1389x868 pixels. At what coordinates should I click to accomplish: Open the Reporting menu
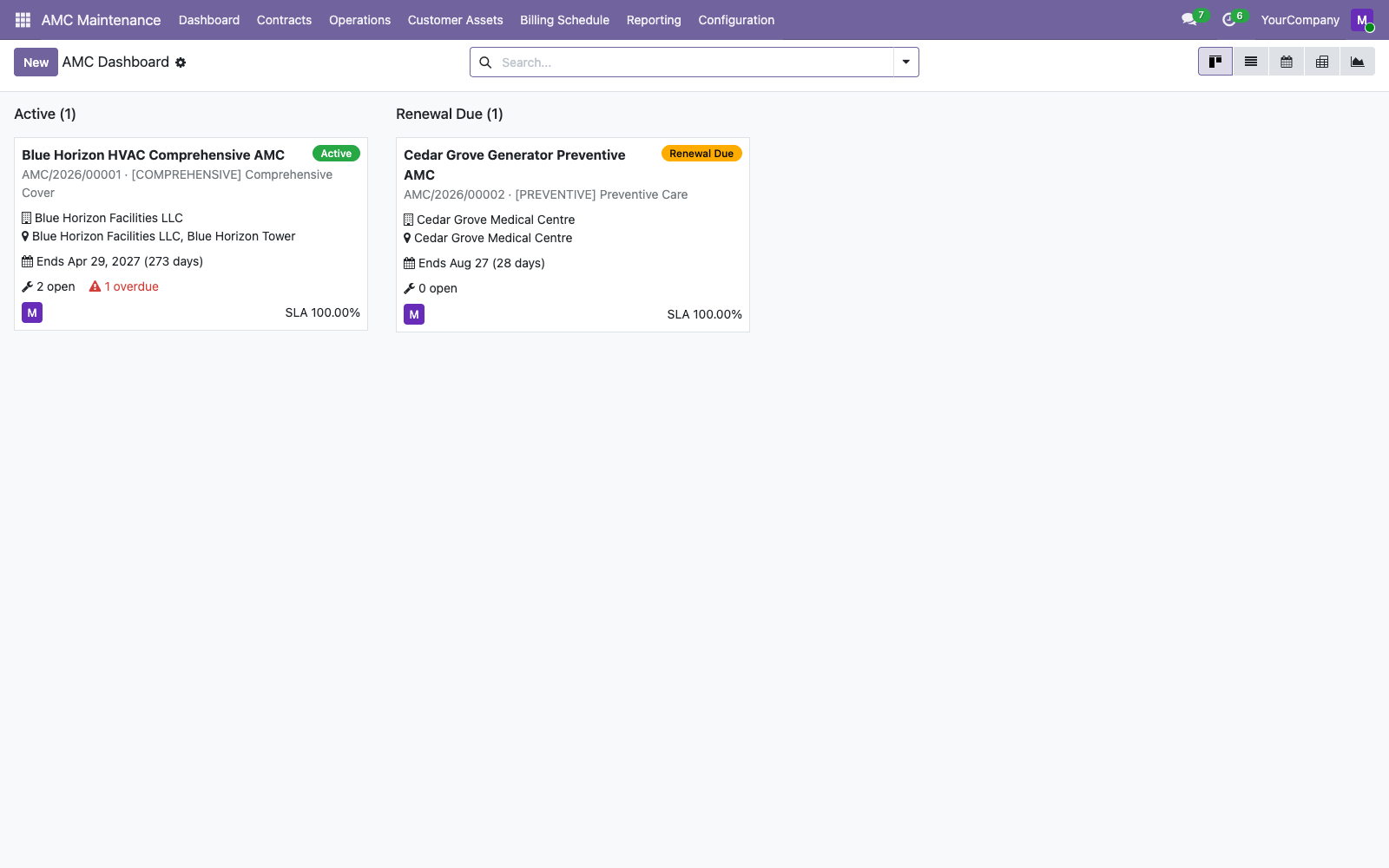coord(654,20)
